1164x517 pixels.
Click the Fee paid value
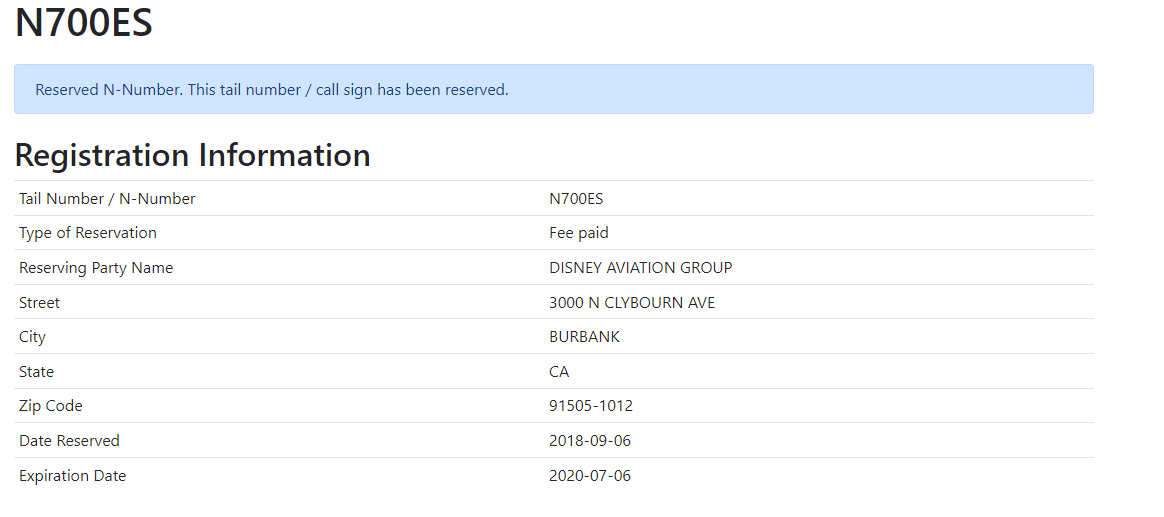578,233
